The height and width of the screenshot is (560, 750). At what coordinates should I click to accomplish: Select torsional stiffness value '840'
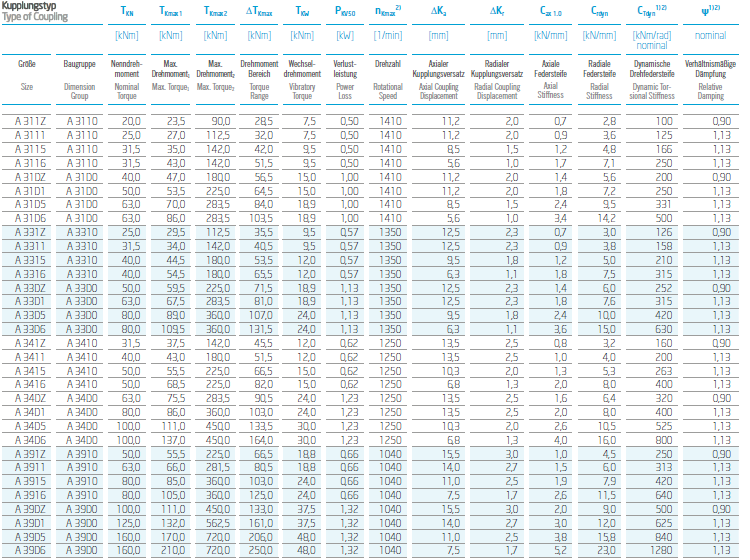click(x=663, y=537)
